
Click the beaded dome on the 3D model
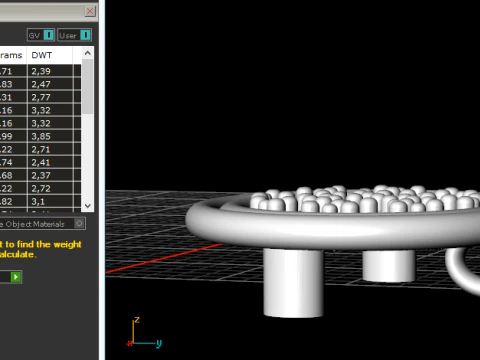click(x=365, y=199)
